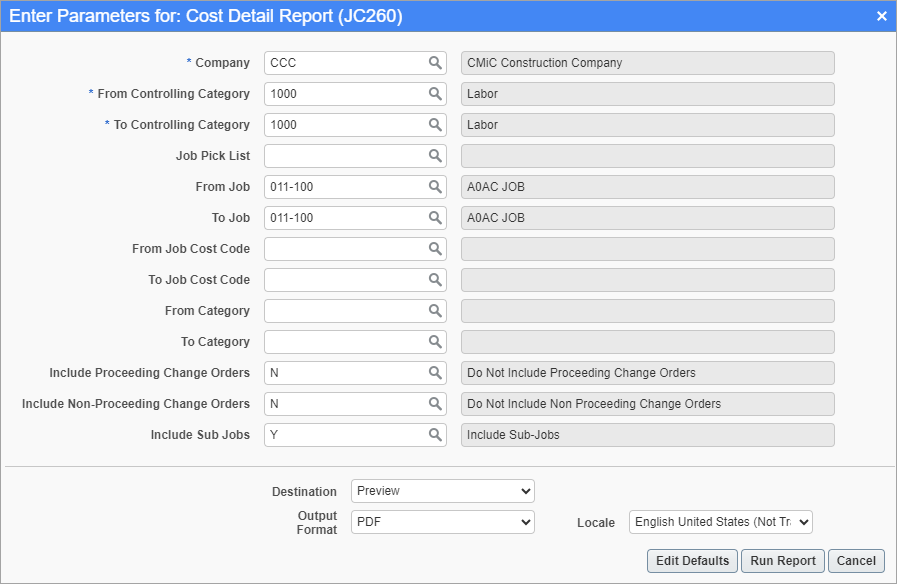Open the From Category lookup icon
The height and width of the screenshot is (584, 897).
[435, 311]
